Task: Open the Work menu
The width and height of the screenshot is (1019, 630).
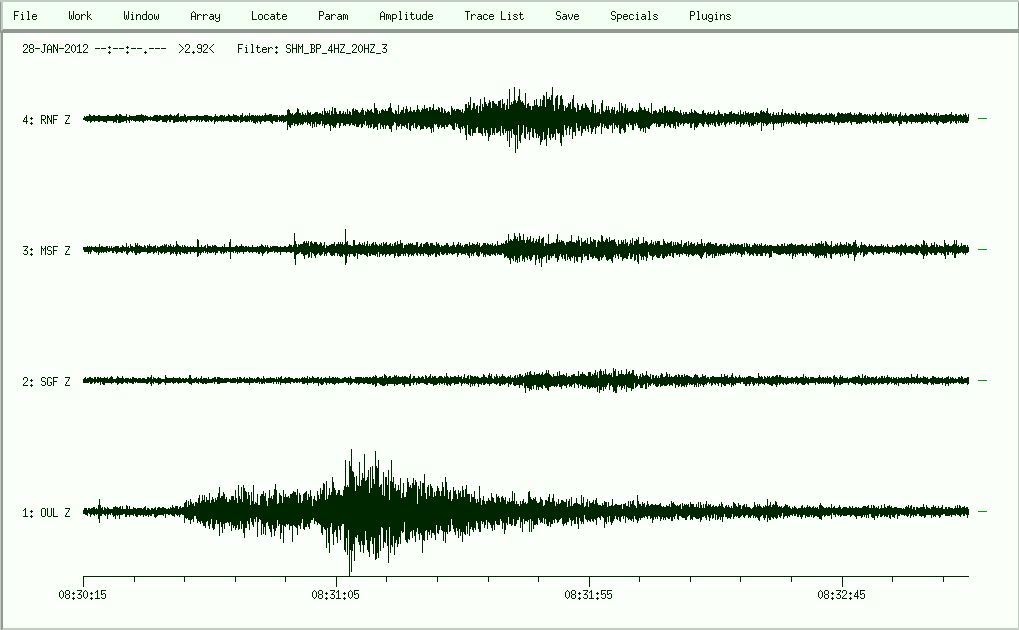Action: (x=80, y=16)
